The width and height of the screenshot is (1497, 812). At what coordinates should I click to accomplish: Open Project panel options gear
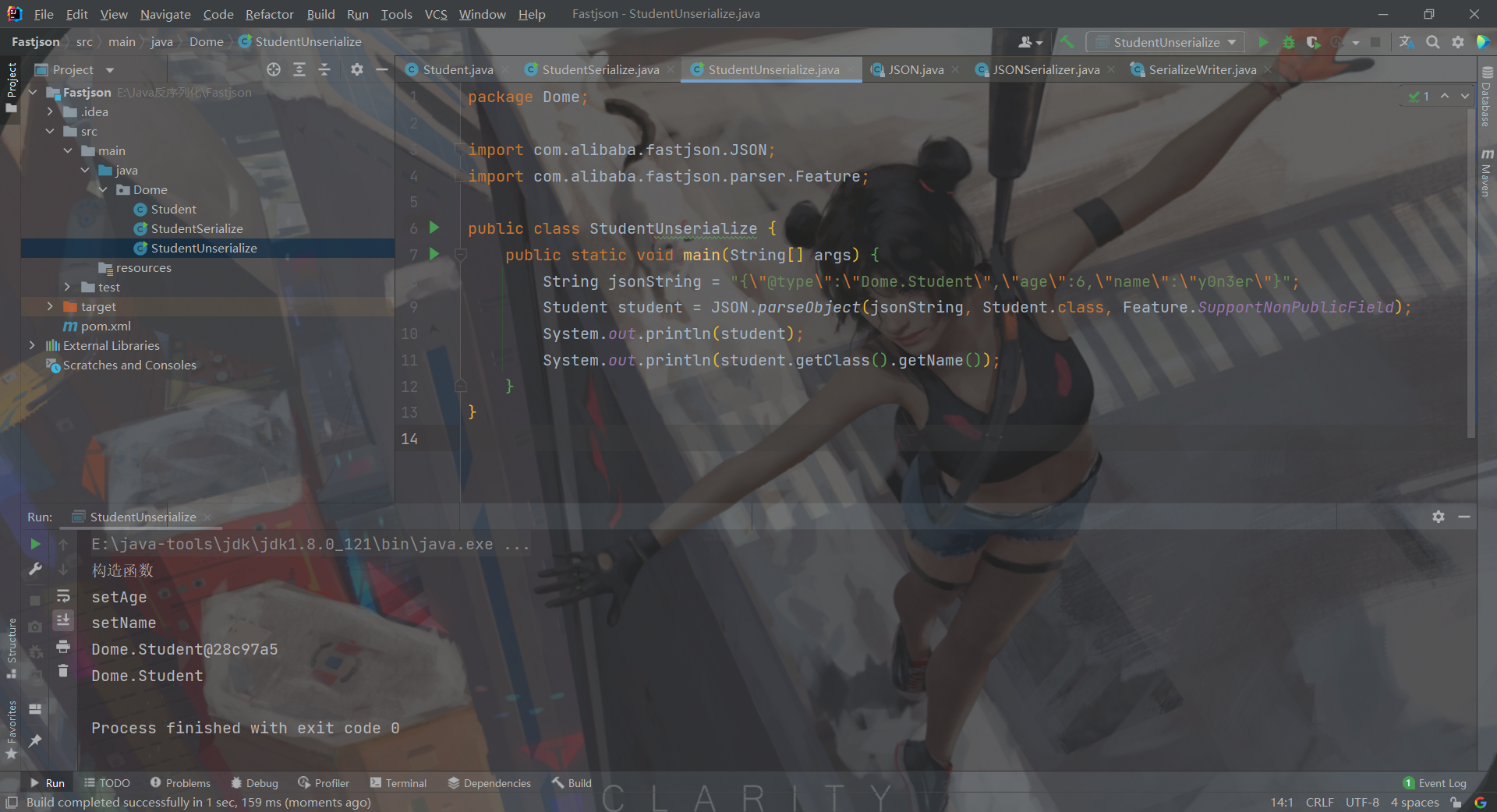point(357,69)
